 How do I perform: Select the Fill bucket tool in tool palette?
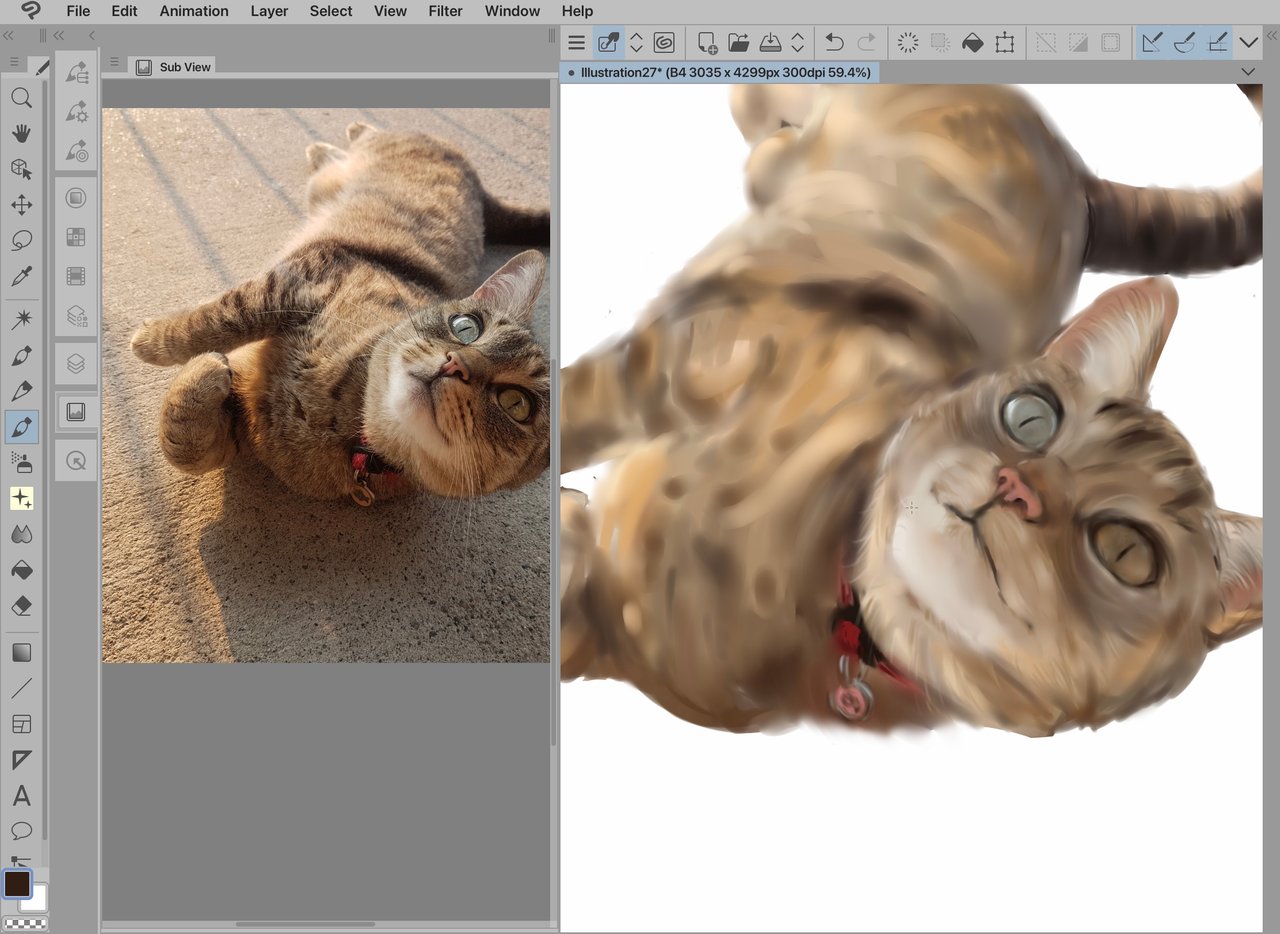tap(21, 570)
